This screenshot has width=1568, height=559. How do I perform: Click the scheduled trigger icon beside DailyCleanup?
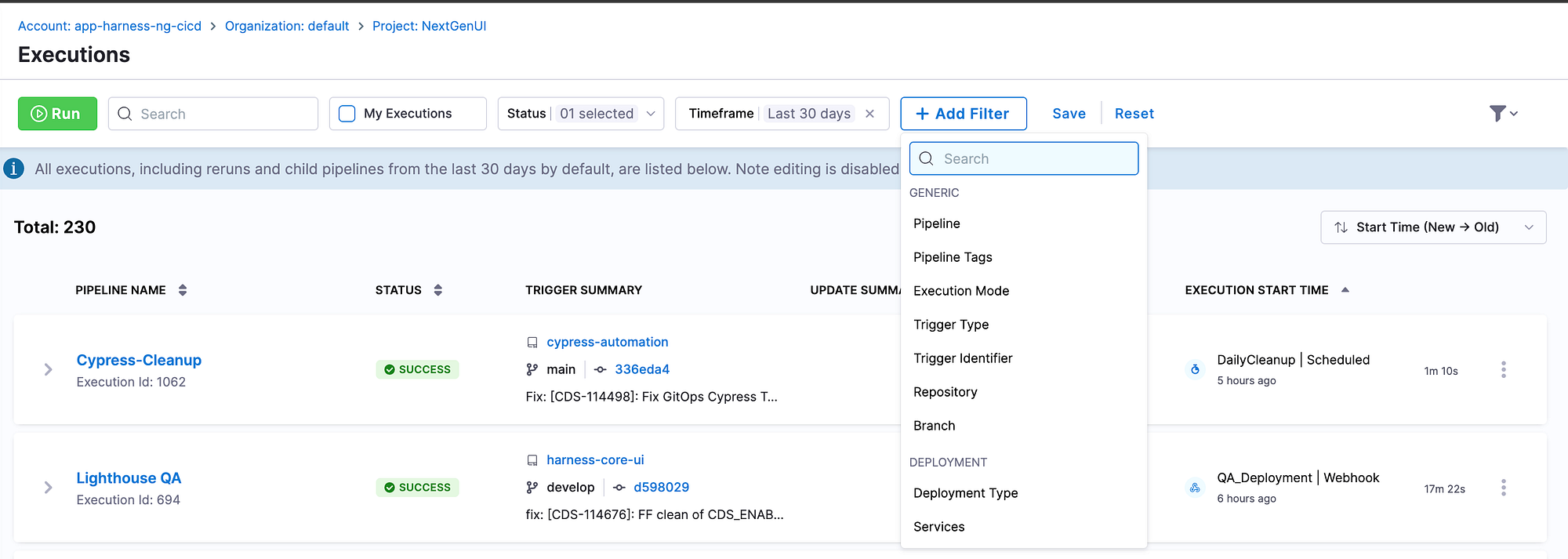(x=1195, y=369)
